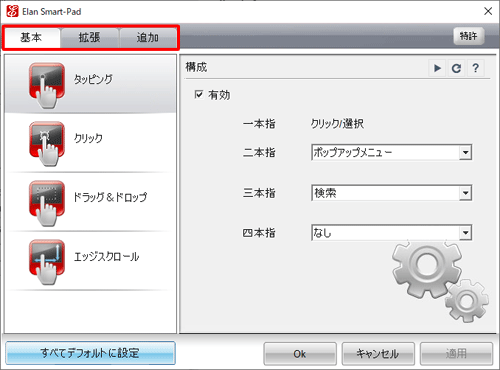This screenshot has height=370, width=500.
Task: Select the エッジスクロール gesture icon
Action: [x=47, y=262]
